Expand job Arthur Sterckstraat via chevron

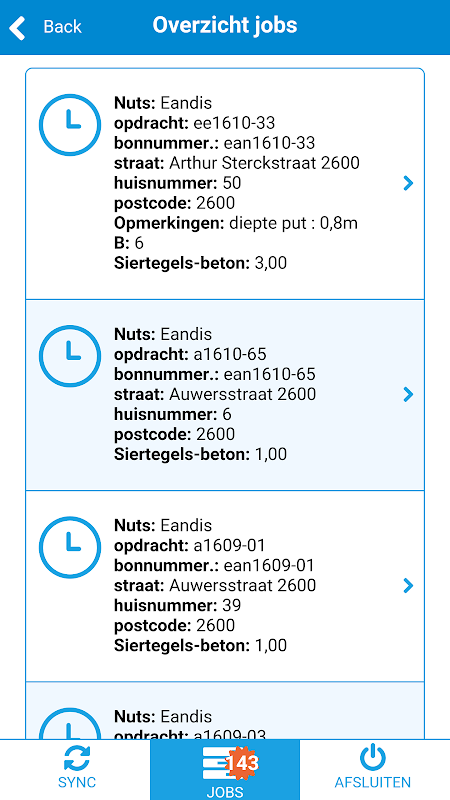408,183
